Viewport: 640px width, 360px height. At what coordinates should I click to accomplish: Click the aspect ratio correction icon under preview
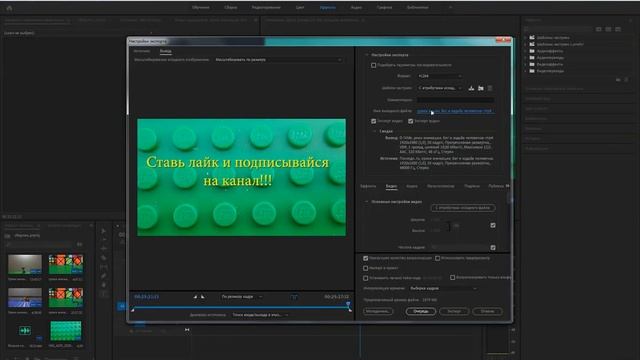click(x=294, y=297)
